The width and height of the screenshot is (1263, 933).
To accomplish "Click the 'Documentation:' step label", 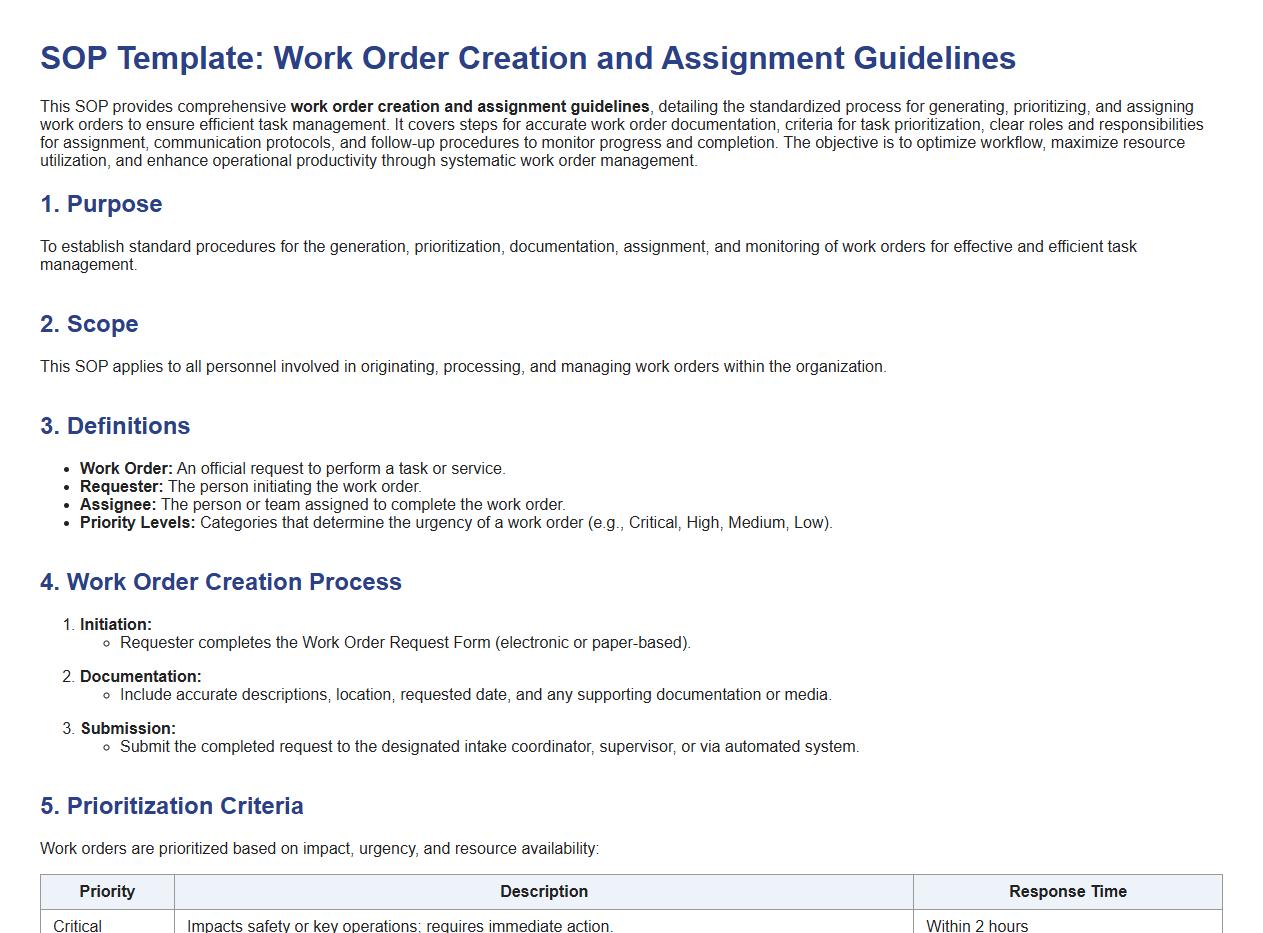I will point(141,677).
